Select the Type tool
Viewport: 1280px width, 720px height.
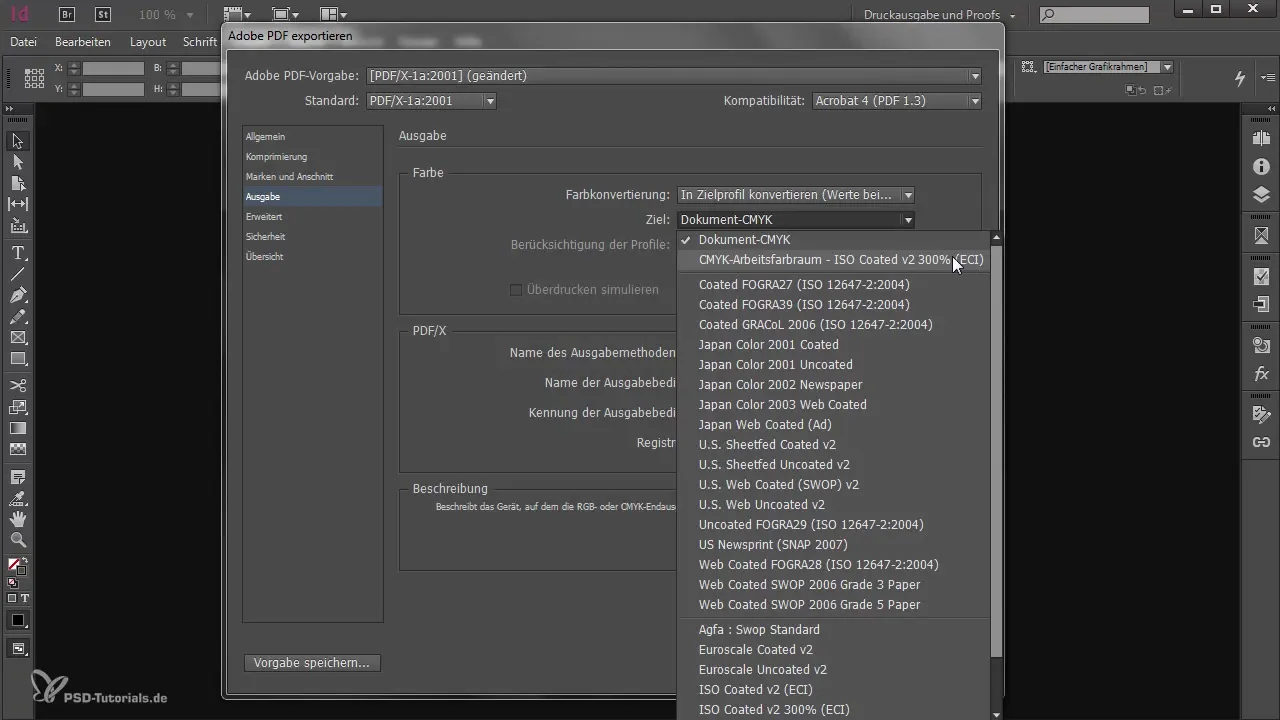18,252
